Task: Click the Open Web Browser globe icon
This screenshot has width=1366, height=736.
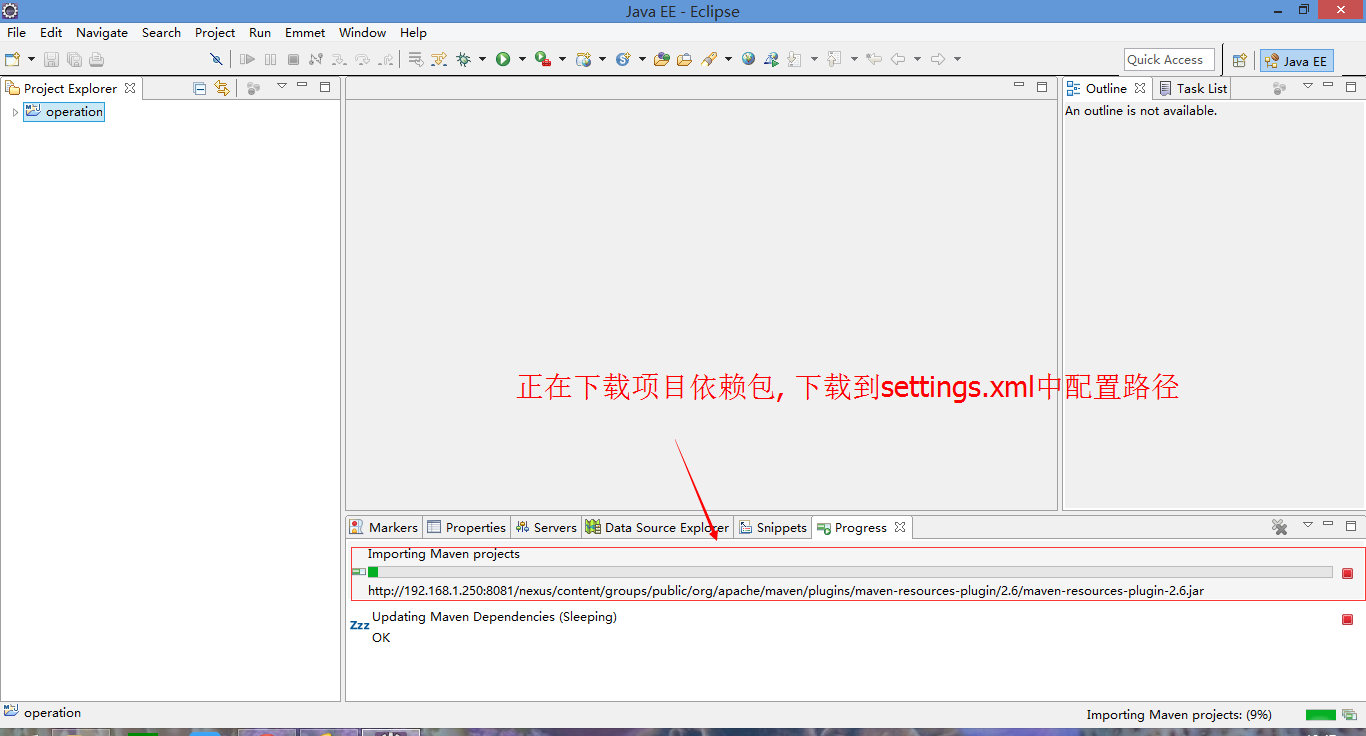Action: (x=749, y=60)
